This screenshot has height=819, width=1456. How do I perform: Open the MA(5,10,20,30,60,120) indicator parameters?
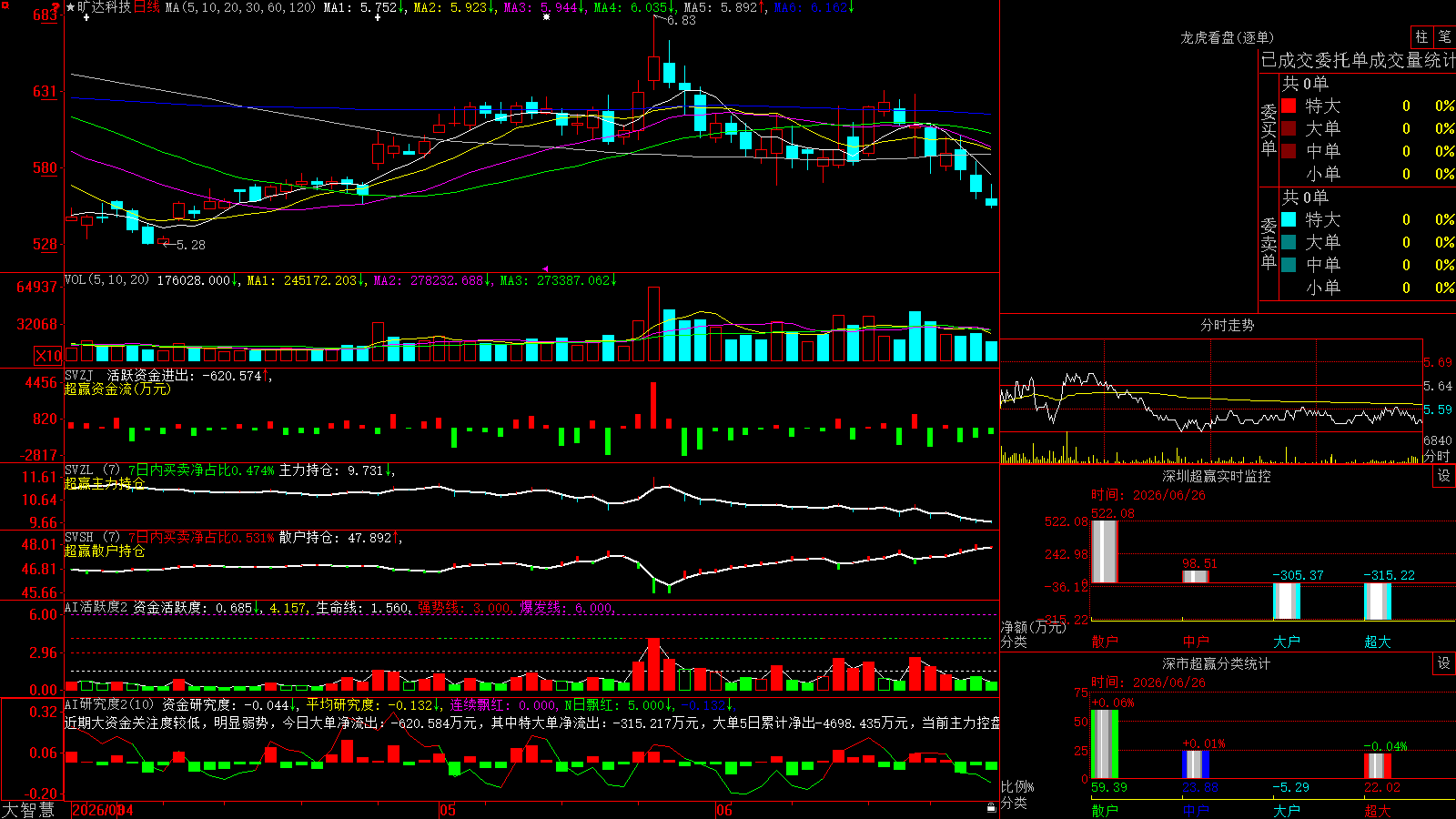[240, 7]
